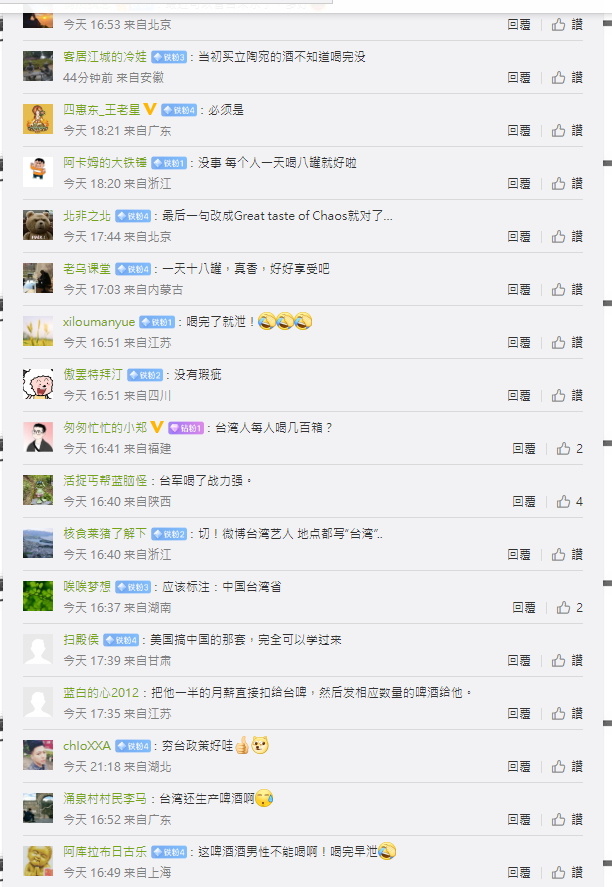Reply to 阿库拉布日古乐's comment
Viewport: 612px width, 887px height.
519,872
